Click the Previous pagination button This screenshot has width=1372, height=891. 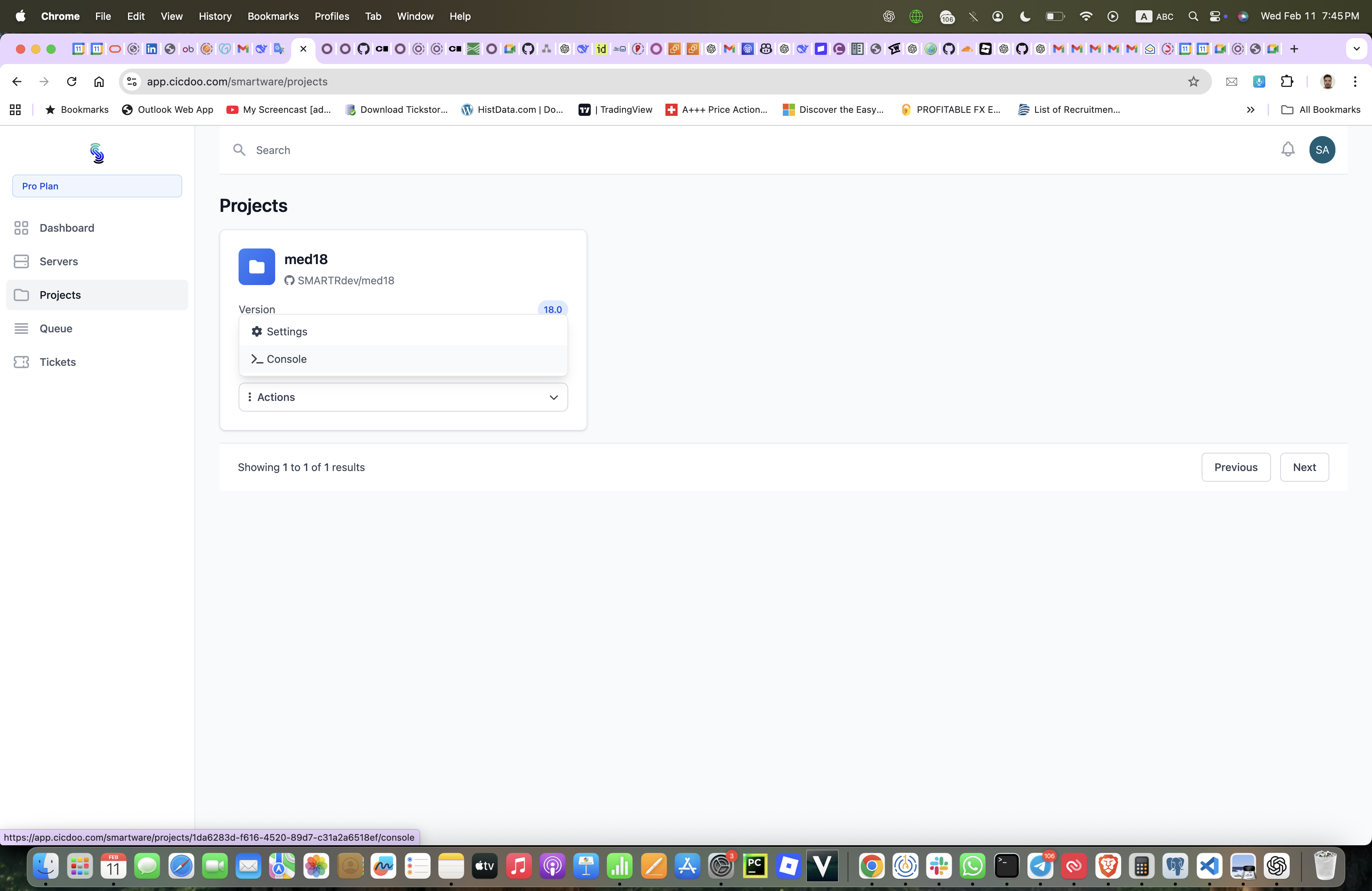[x=1236, y=467]
